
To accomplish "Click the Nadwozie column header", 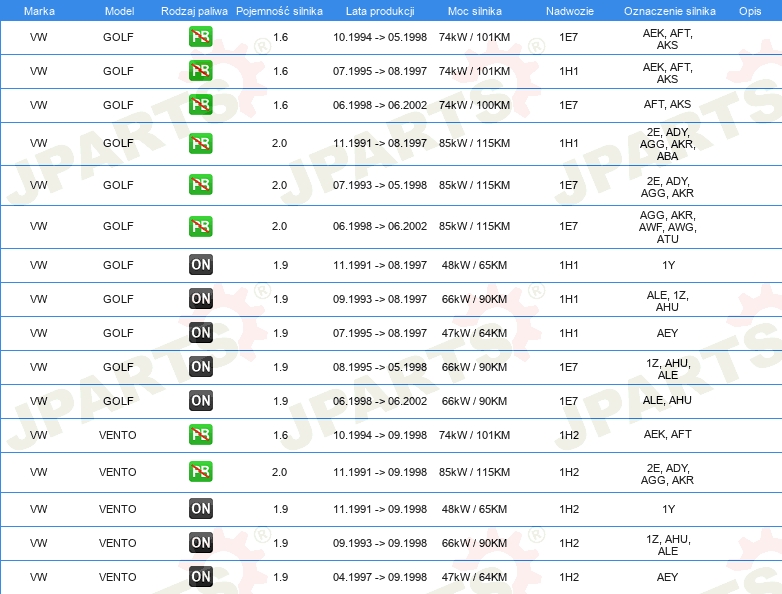I will 570,11.
